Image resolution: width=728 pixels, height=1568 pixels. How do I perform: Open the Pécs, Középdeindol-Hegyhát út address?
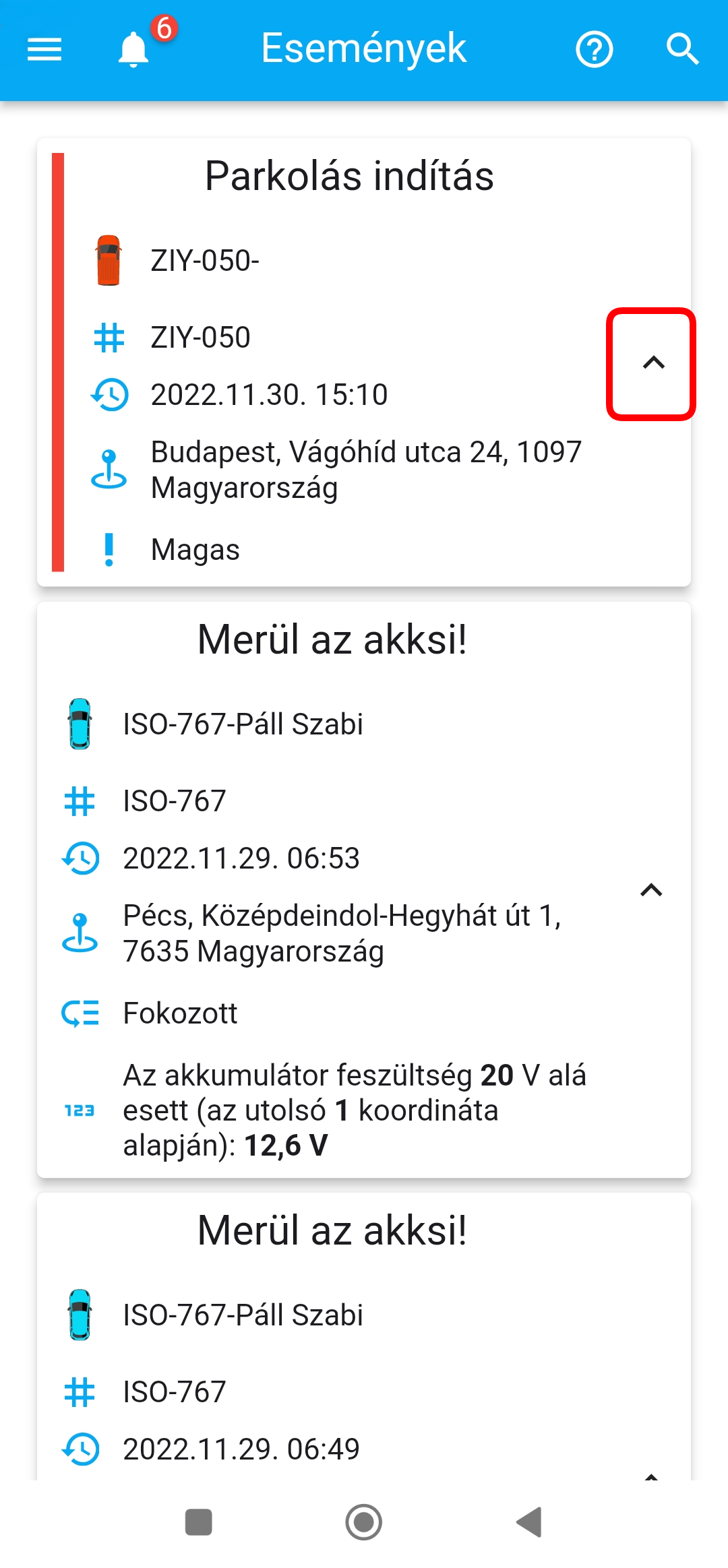(x=342, y=933)
